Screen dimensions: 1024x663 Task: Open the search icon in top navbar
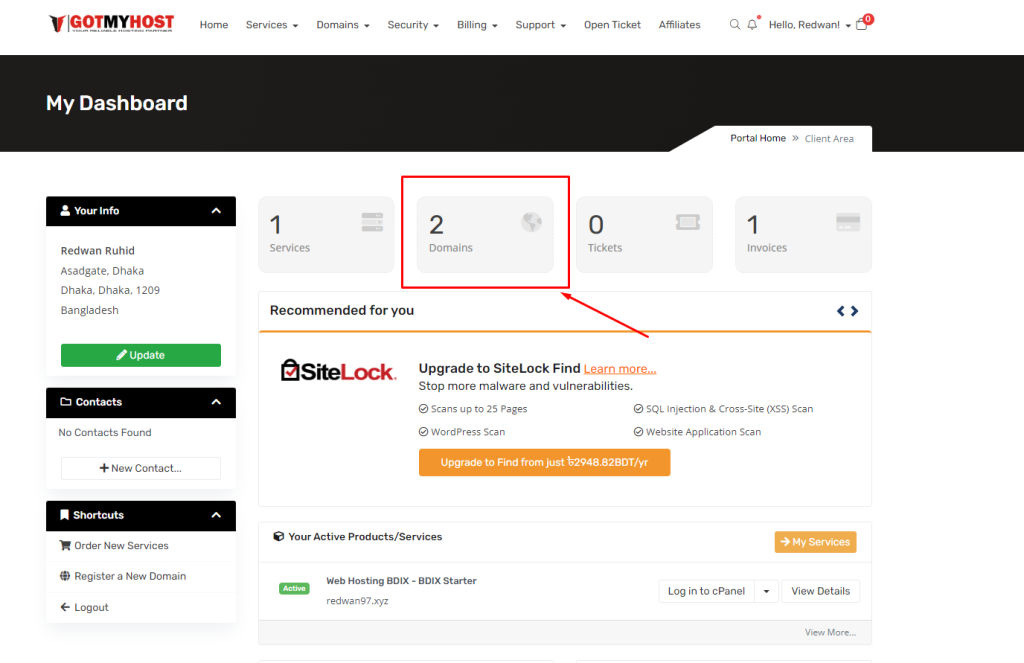coord(735,24)
